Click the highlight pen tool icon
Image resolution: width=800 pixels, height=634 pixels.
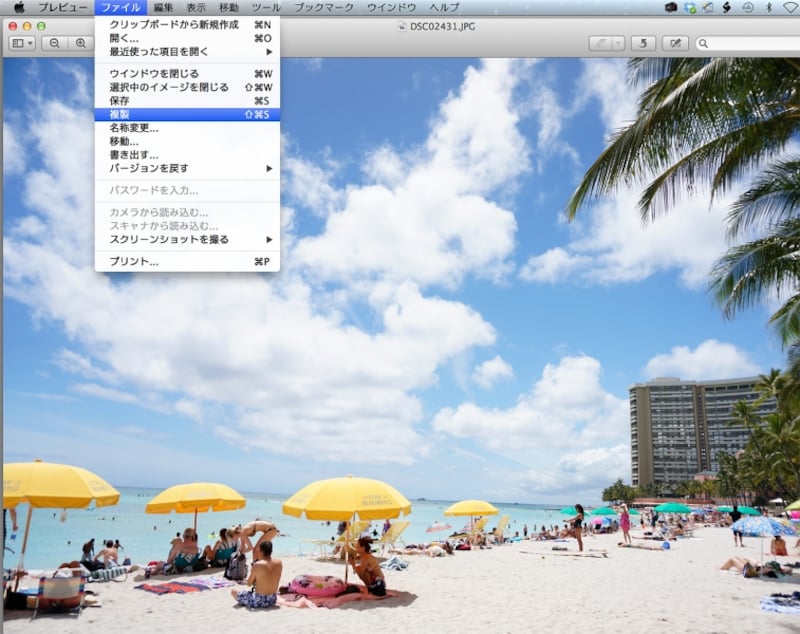tap(601, 43)
